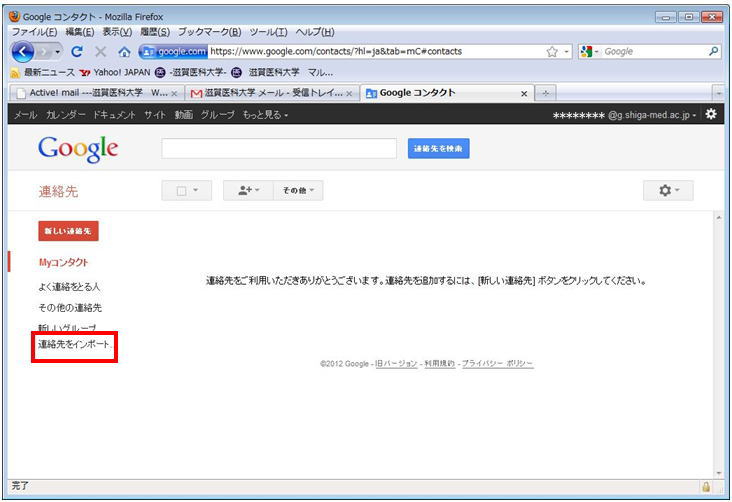
Task: Open the 履歴 menu
Action: (155, 32)
